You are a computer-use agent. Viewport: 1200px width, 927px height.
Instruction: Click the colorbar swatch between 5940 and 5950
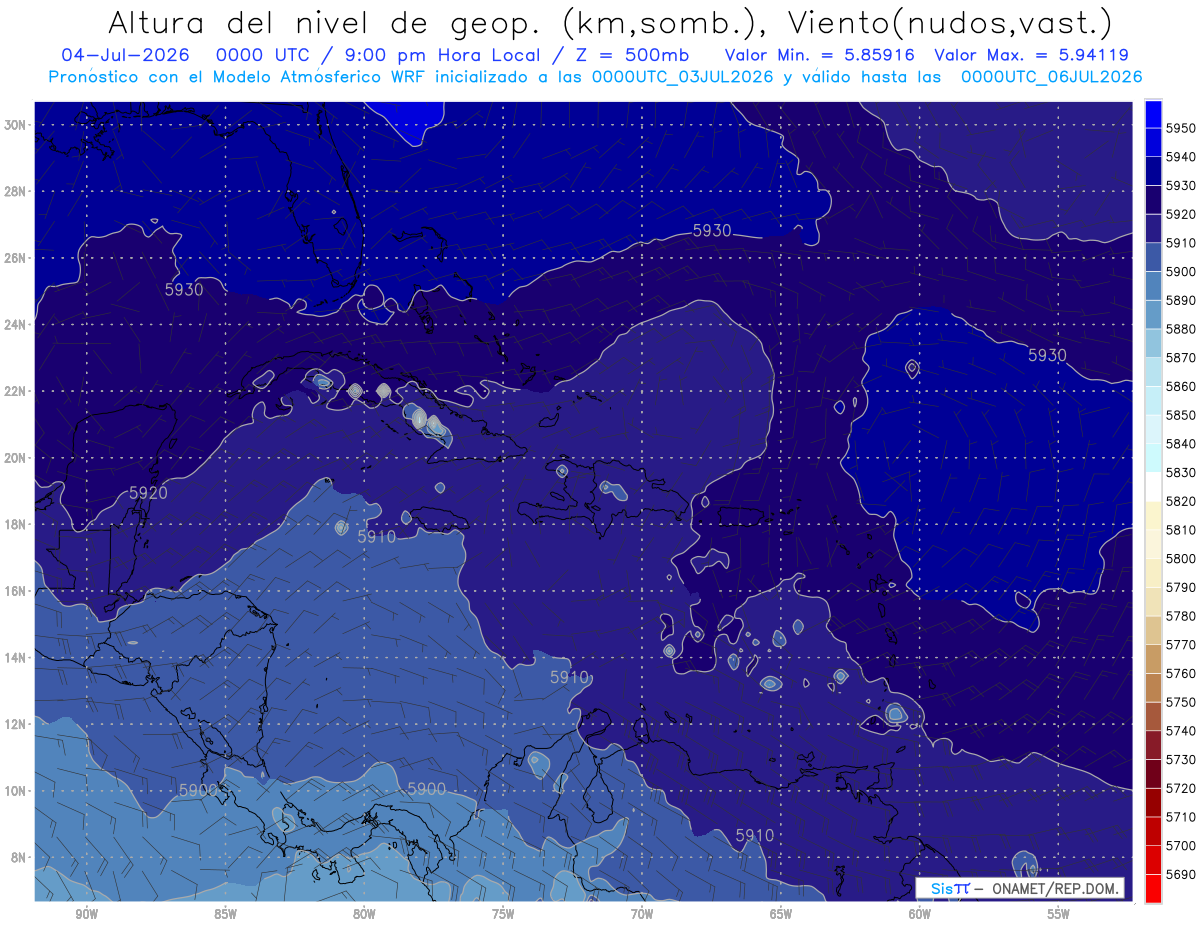[x=1153, y=142]
